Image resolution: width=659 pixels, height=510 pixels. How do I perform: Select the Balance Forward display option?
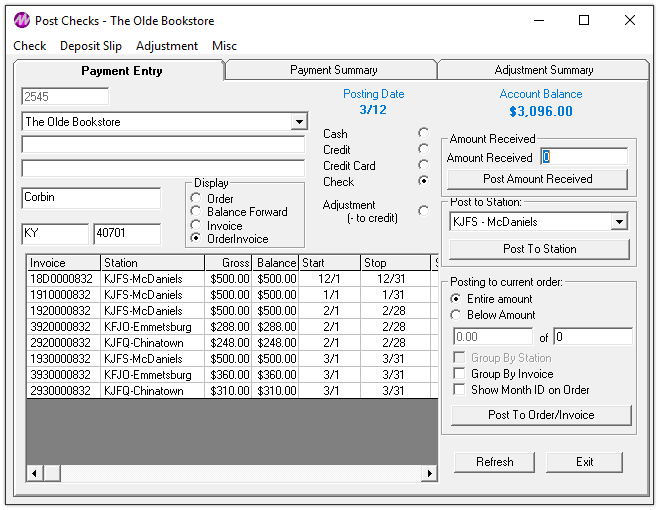click(x=196, y=212)
